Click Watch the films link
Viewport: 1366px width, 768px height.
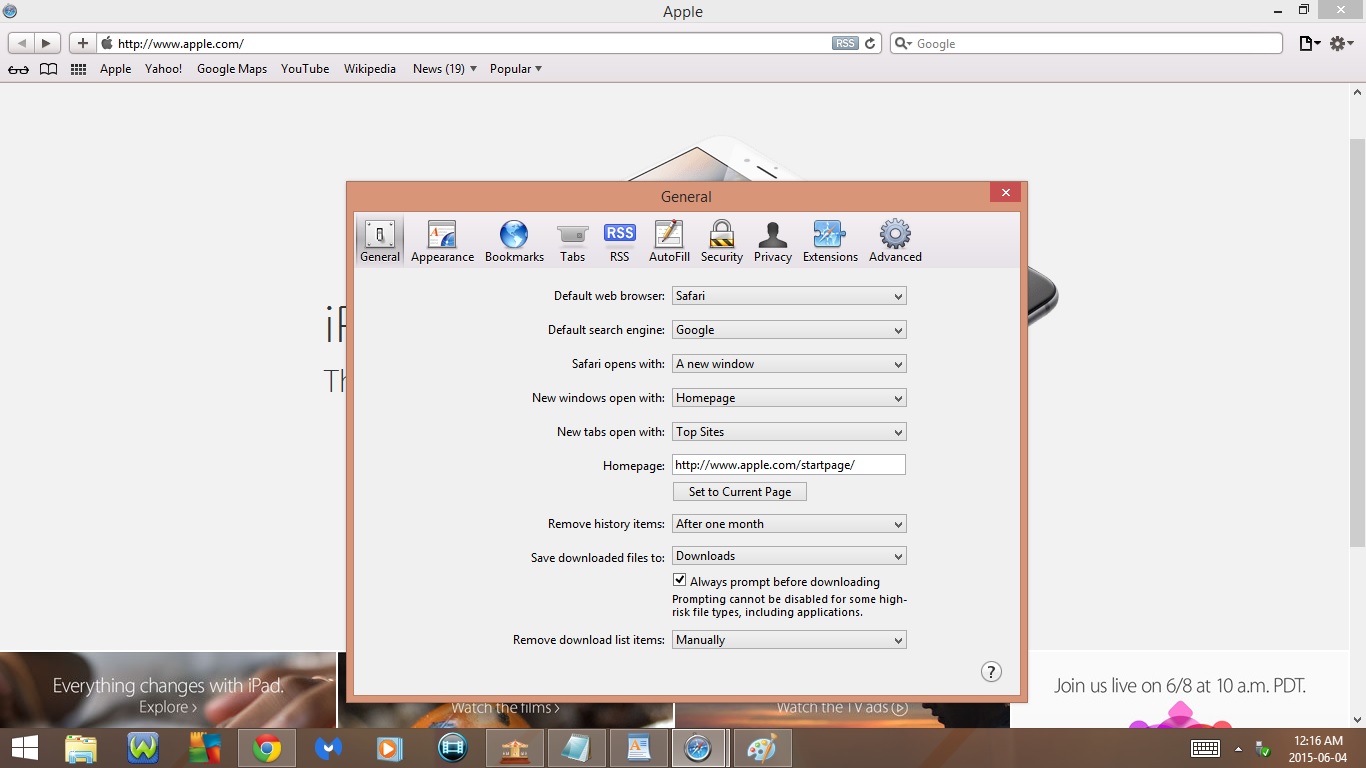[505, 708]
